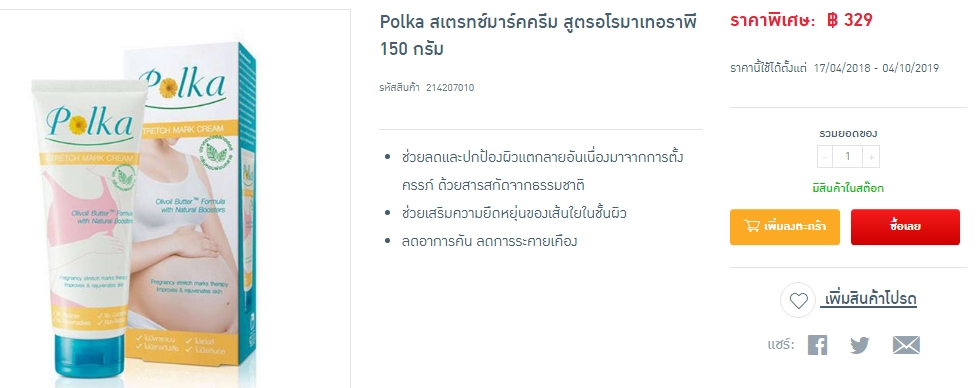Click the quantity input field showing 1
This screenshot has width=980, height=388.
click(848, 156)
